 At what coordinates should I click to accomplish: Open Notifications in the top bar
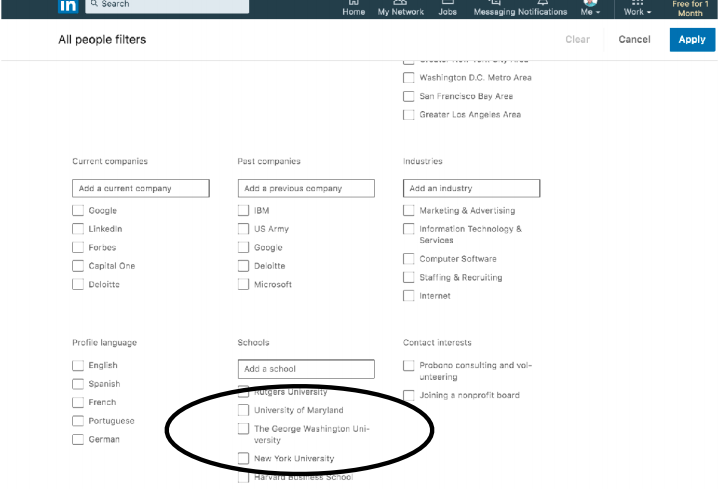click(x=542, y=8)
